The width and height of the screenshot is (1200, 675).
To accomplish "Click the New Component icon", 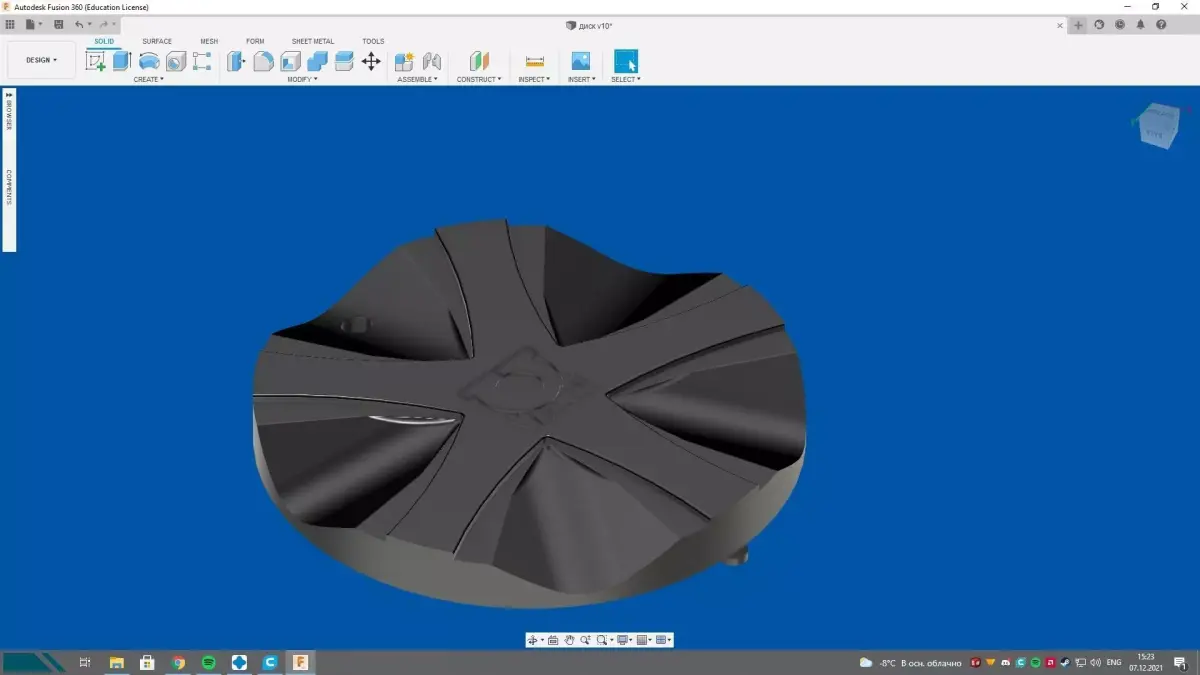I will click(x=405, y=61).
